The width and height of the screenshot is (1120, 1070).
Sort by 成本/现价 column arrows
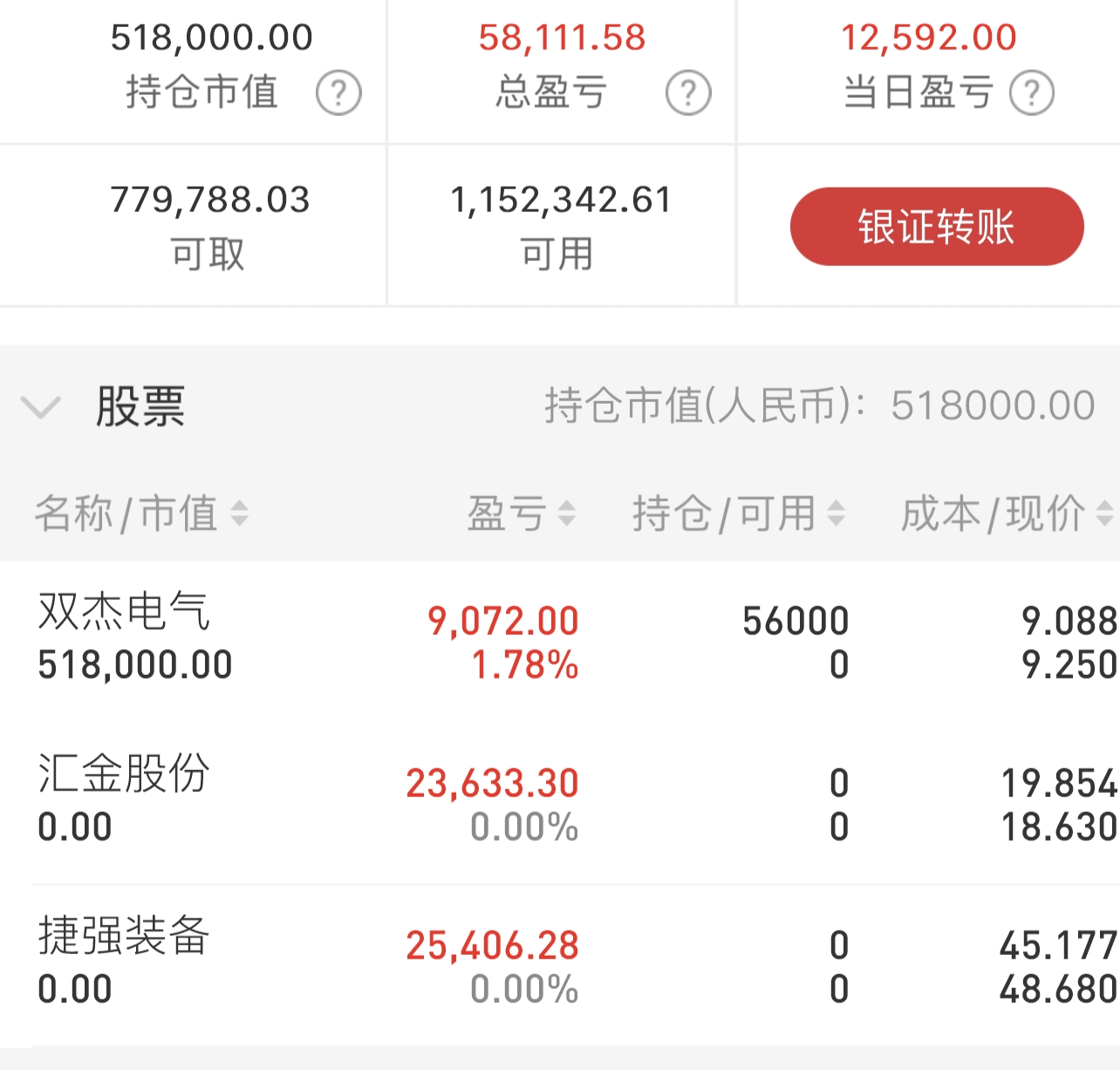tap(1104, 514)
